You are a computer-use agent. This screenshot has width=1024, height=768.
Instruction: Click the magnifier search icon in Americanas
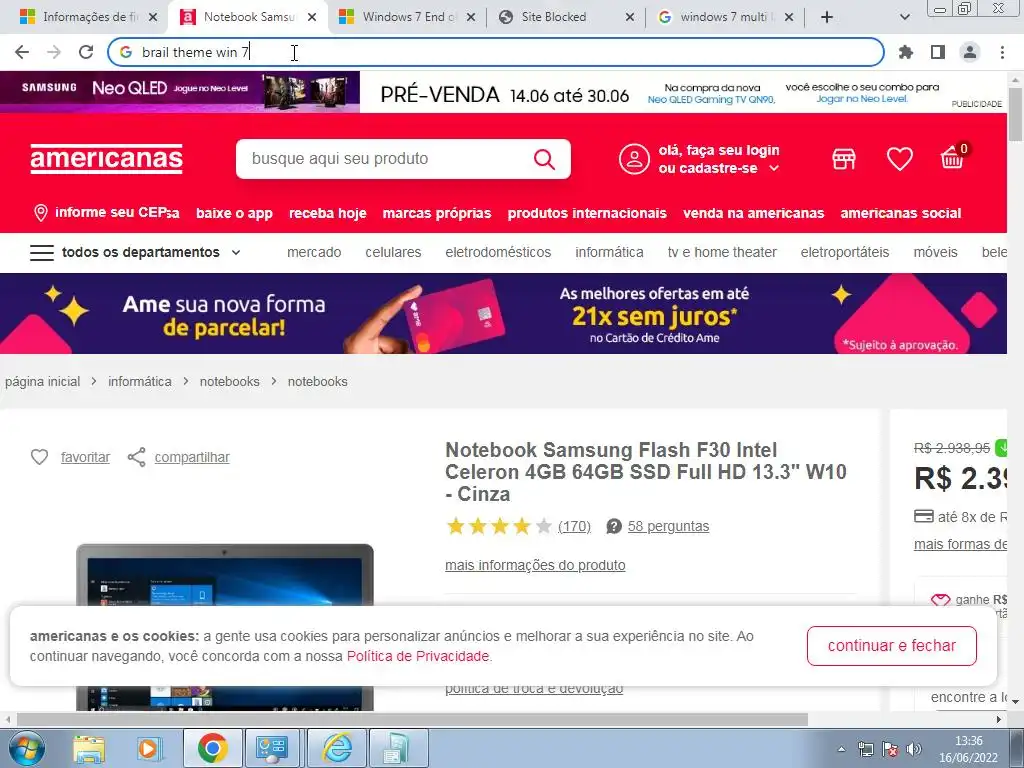tap(544, 159)
